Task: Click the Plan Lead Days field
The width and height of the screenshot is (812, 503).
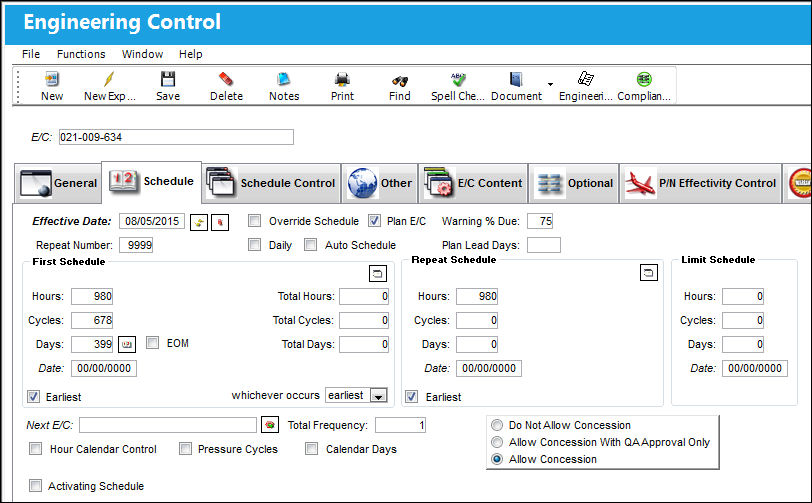Action: (x=544, y=245)
